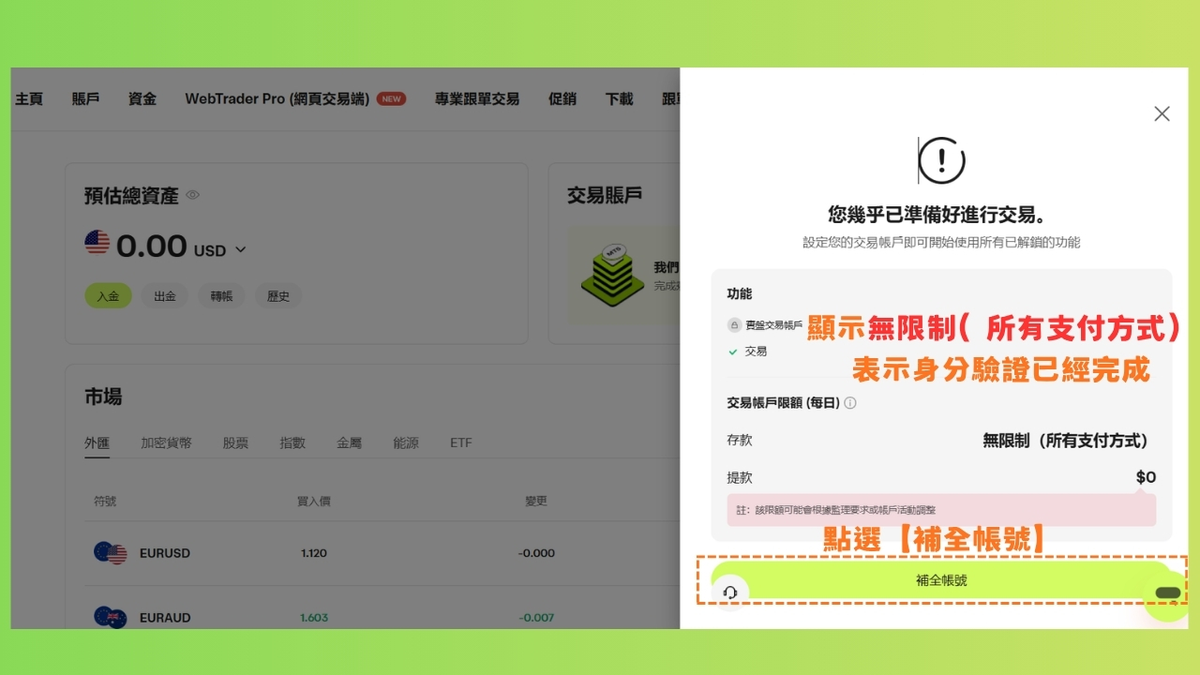Toggle the eye icon beside 預估總資產
1200x675 pixels.
click(193, 195)
